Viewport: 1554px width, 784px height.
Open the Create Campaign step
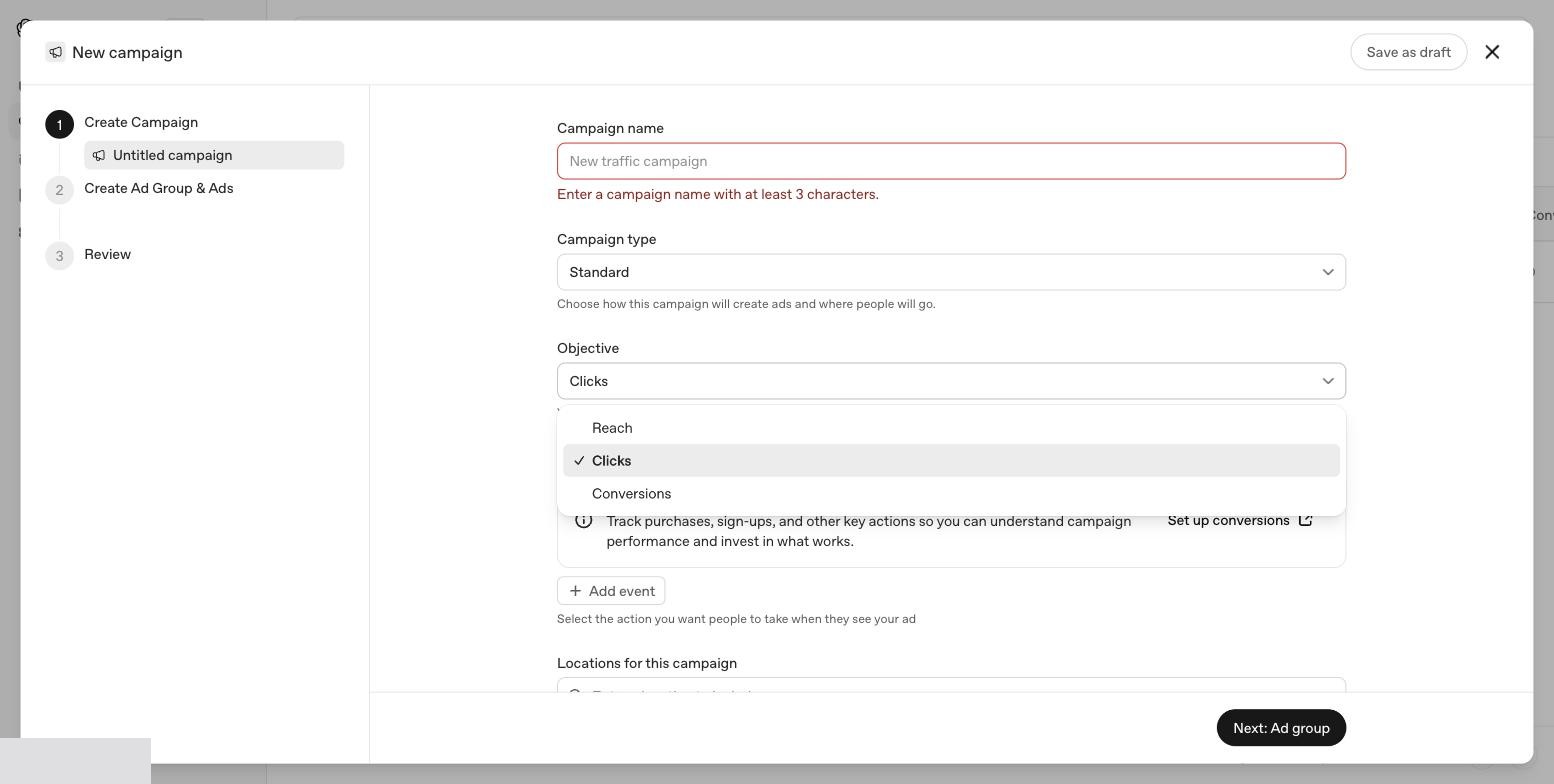(x=141, y=122)
